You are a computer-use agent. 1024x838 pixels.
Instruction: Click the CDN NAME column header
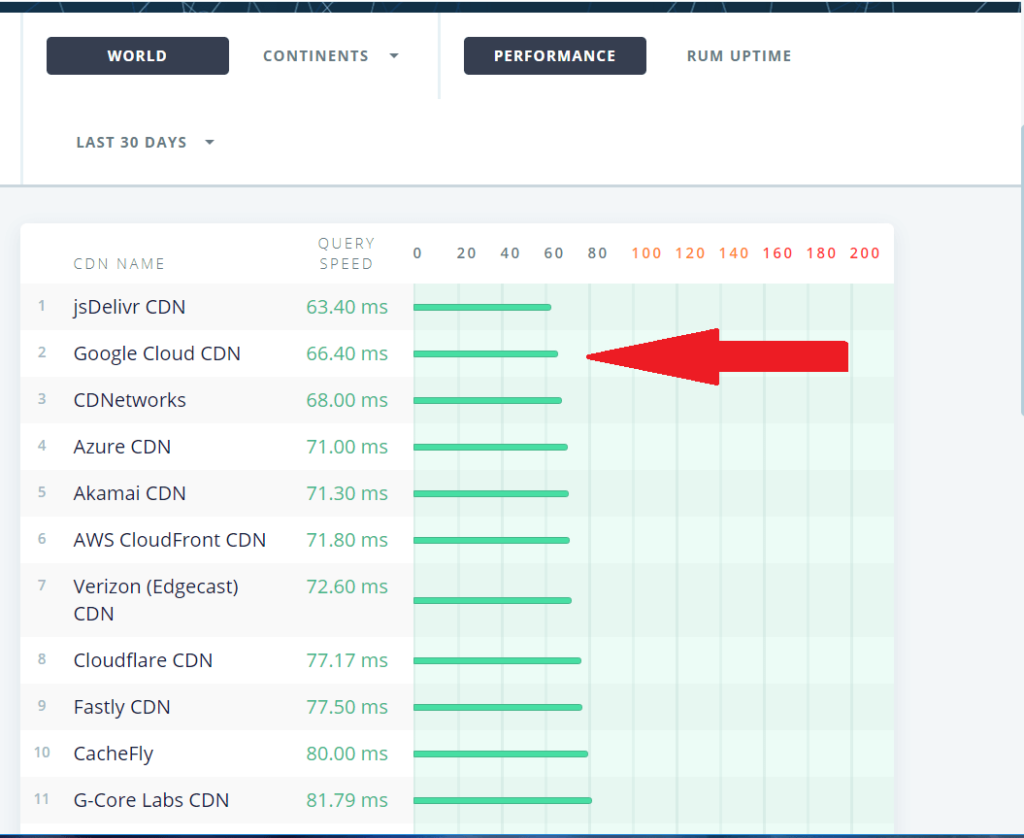click(x=119, y=264)
